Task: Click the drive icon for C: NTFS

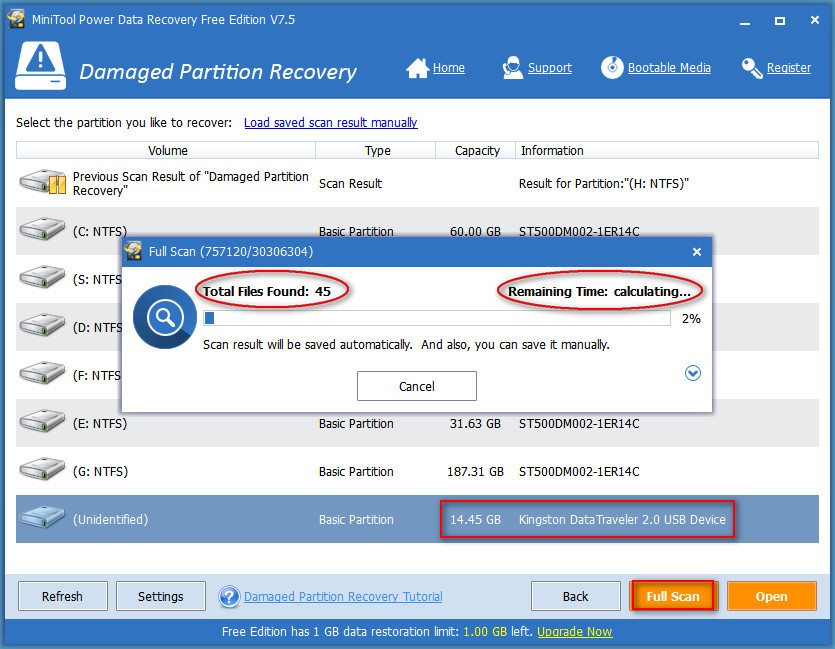Action: point(42,229)
